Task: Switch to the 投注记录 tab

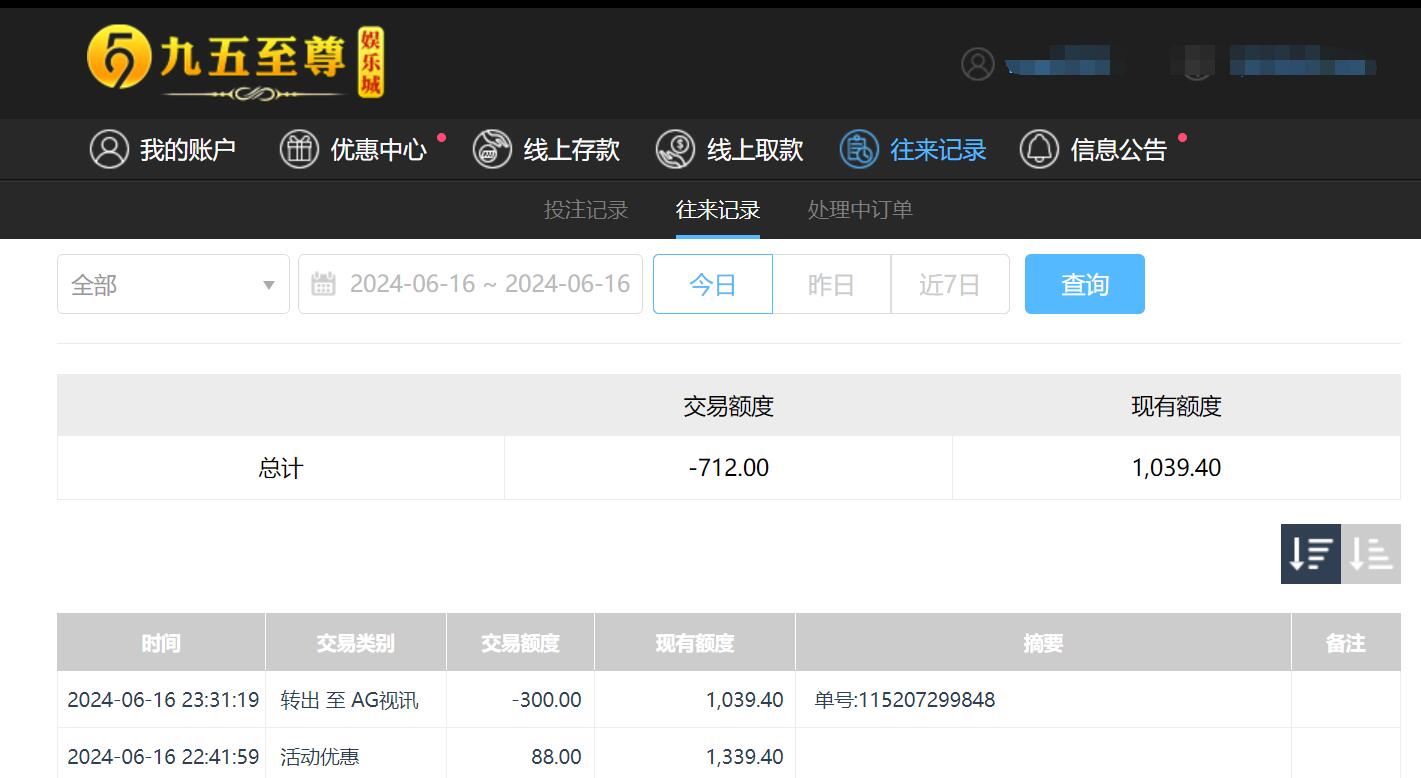Action: [x=586, y=210]
